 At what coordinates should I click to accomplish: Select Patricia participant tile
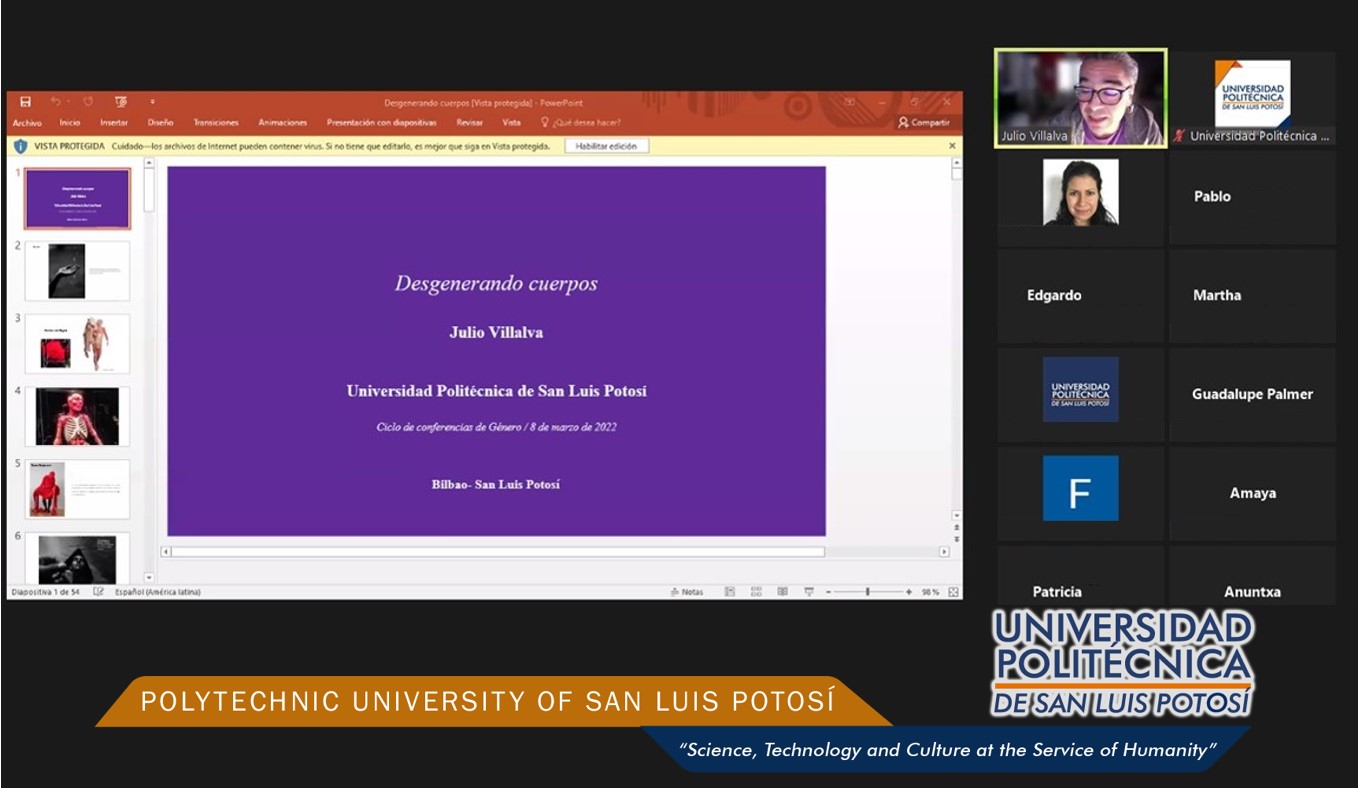[1081, 575]
